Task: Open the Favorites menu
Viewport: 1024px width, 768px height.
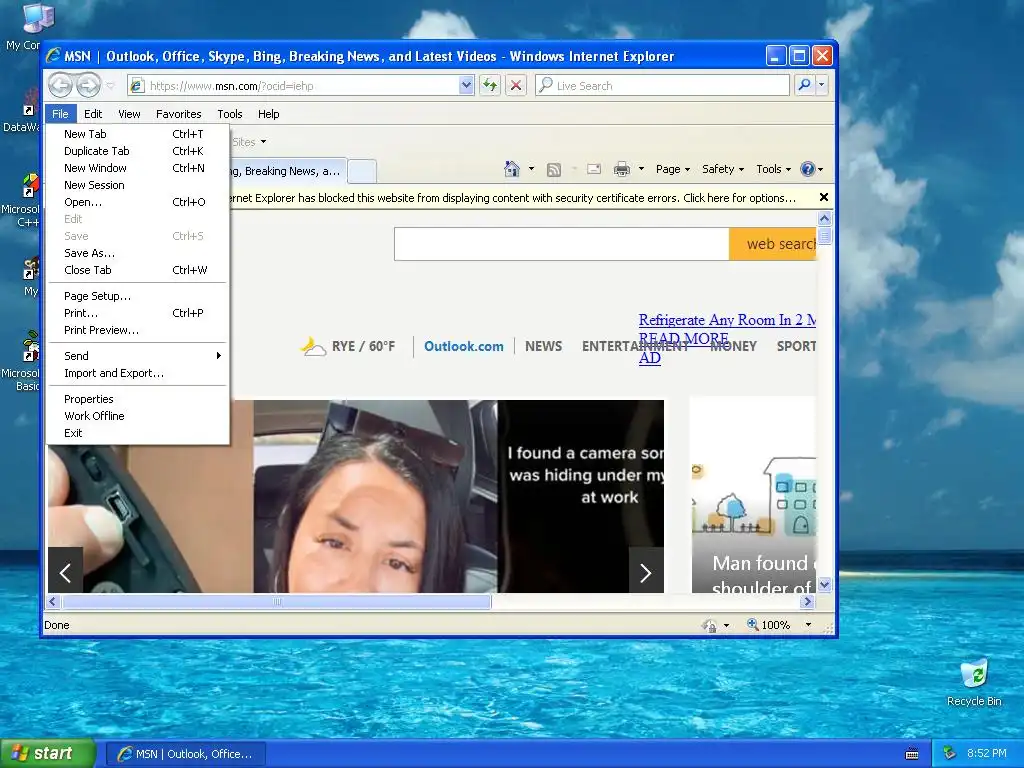Action: [x=178, y=114]
